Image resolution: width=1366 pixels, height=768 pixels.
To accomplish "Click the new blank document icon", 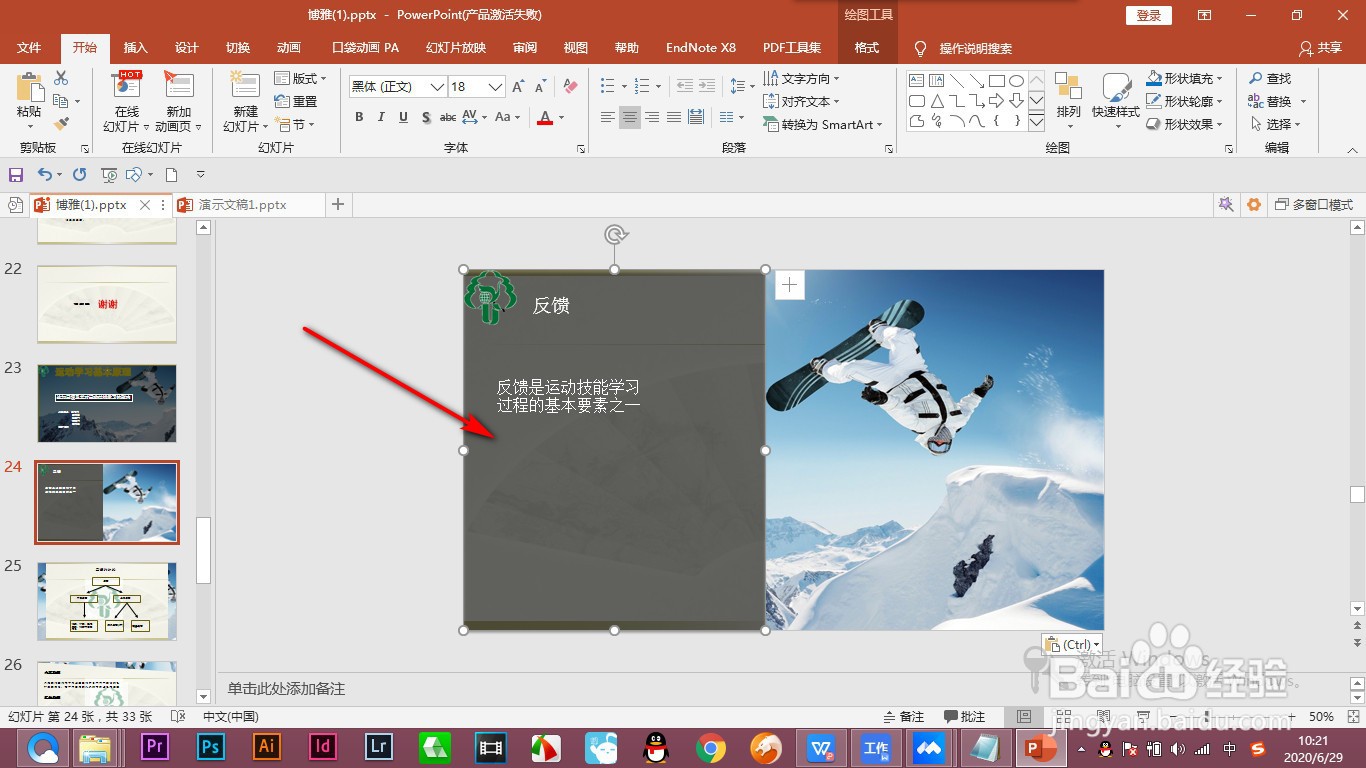I will (171, 174).
